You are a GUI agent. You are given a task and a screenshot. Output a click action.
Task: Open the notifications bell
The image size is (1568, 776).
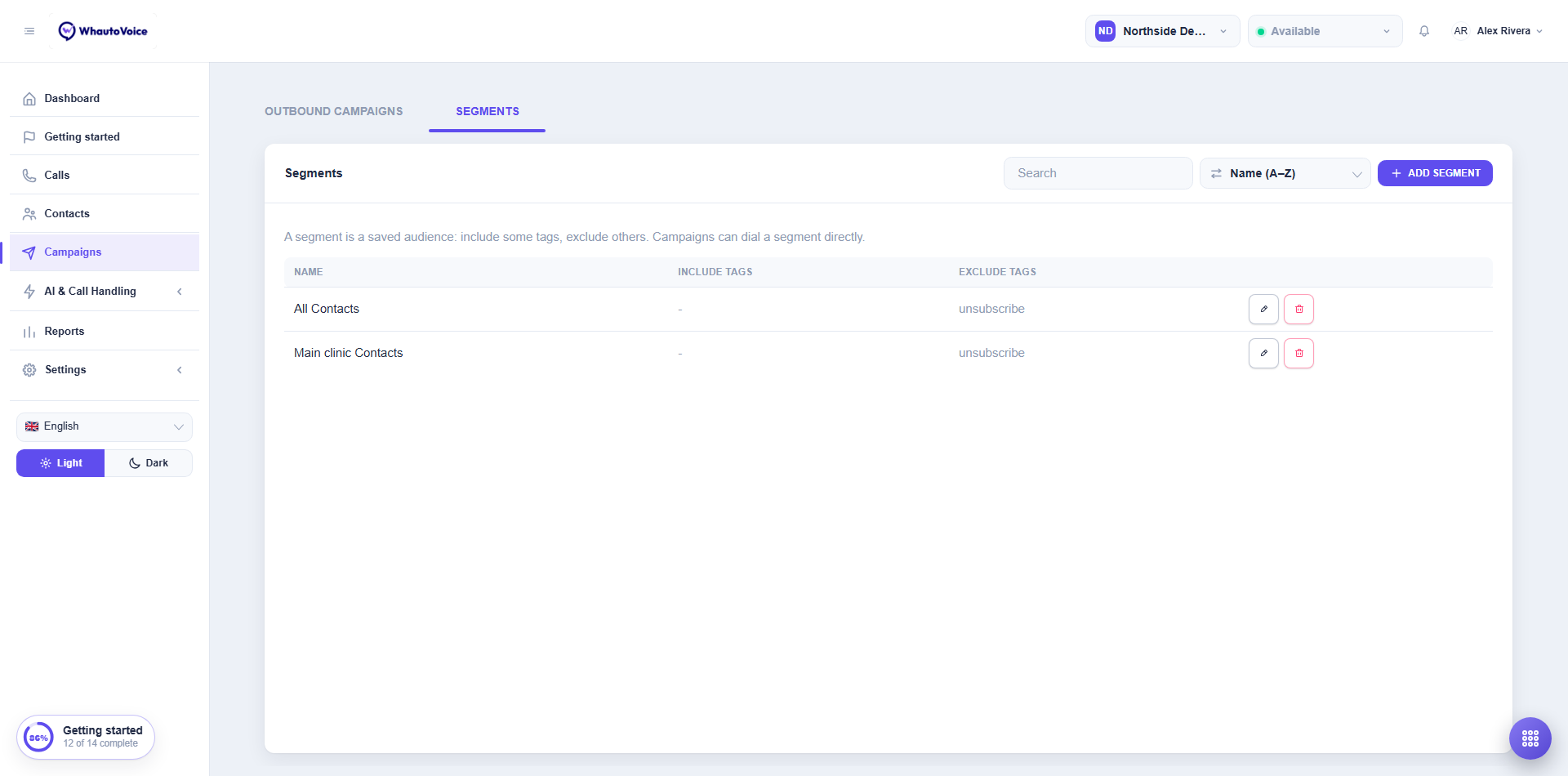pyautogui.click(x=1424, y=31)
